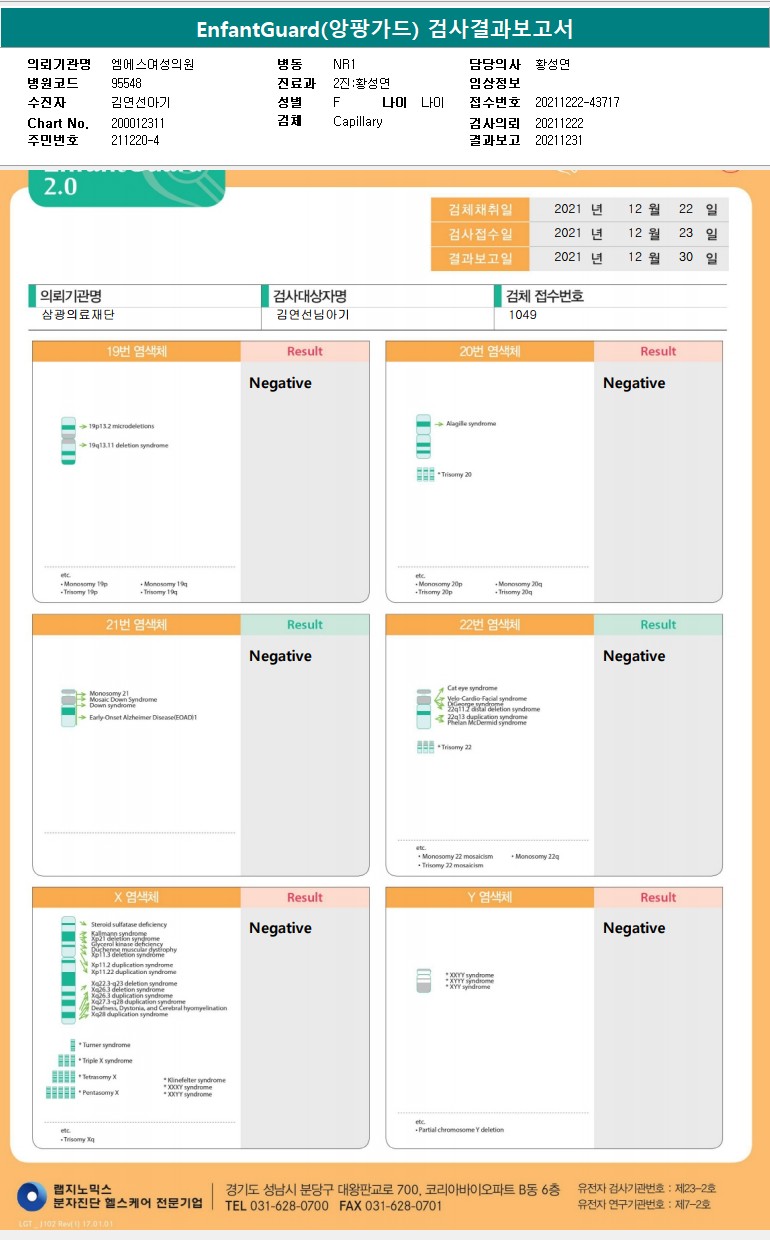770x1240 pixels.
Task: Click the 주민번호 value 211220-4
Action: pyautogui.click(x=135, y=141)
